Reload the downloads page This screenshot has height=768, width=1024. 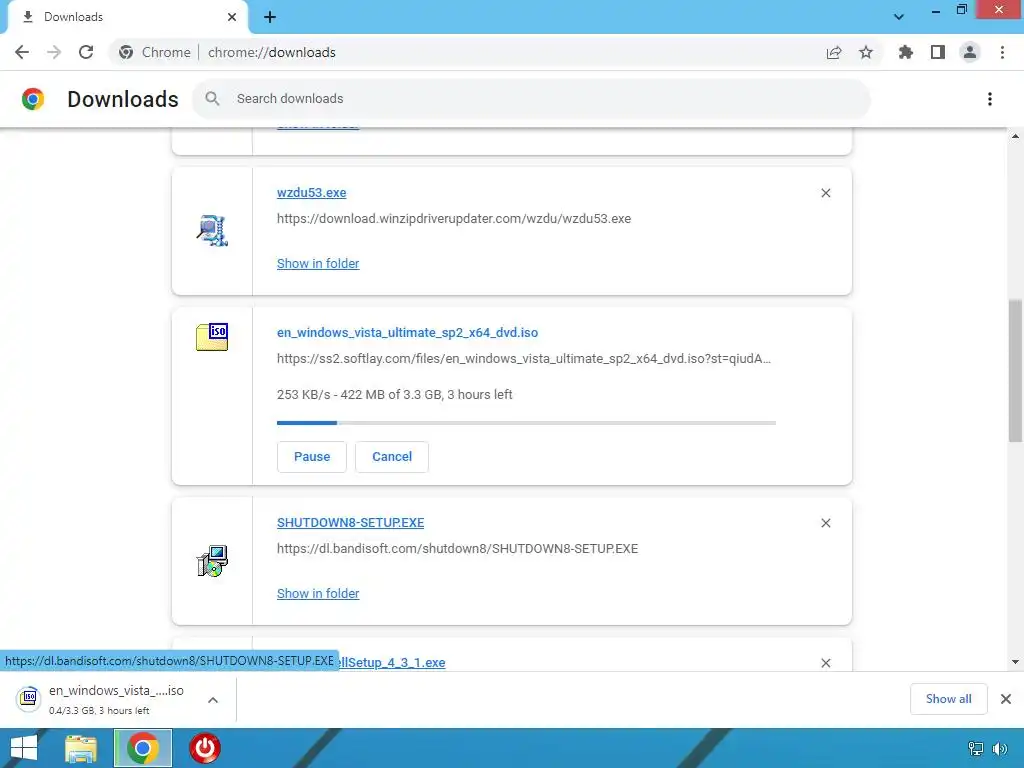(x=86, y=52)
